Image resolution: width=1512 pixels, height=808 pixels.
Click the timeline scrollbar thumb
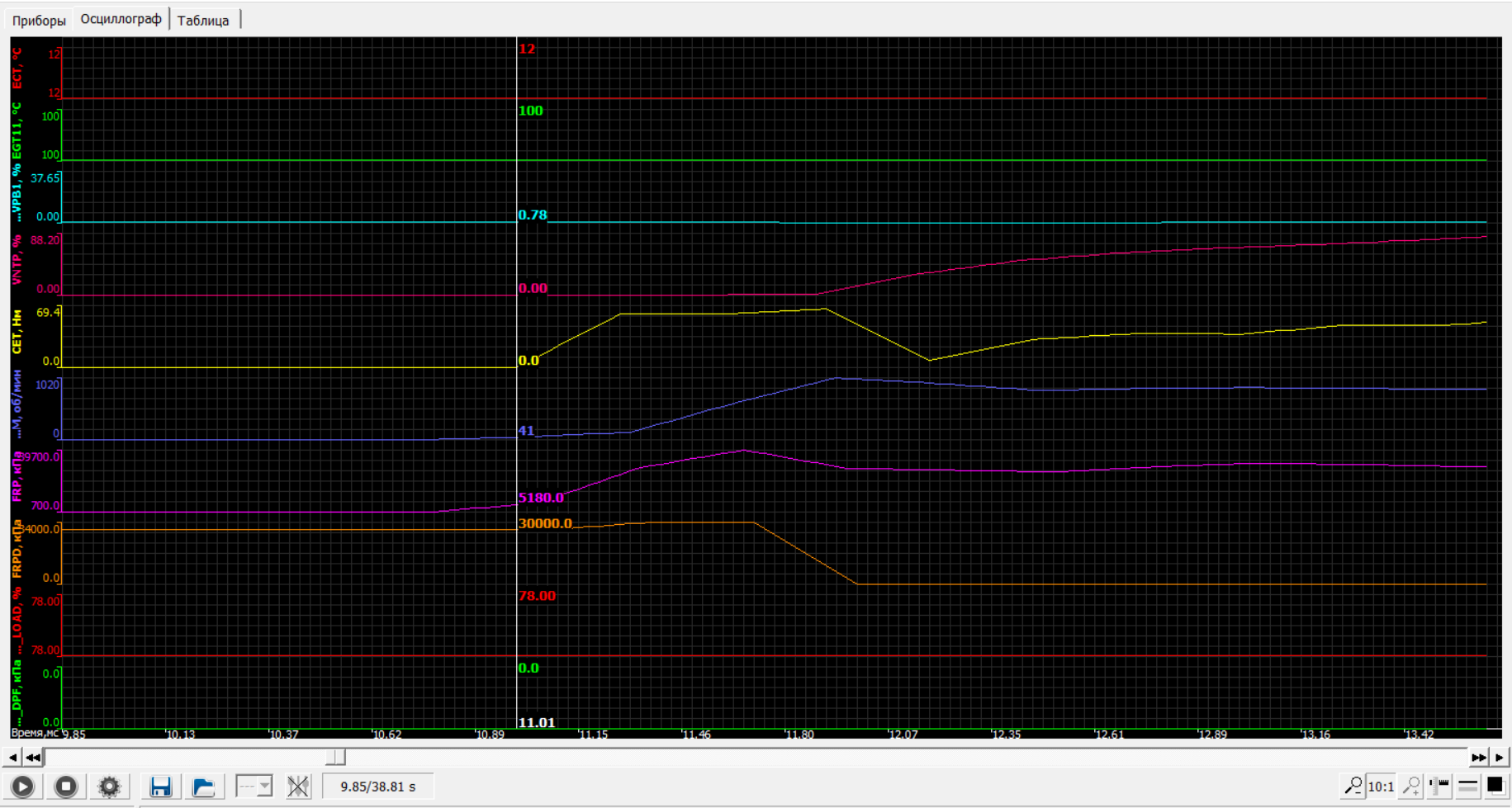click(335, 757)
